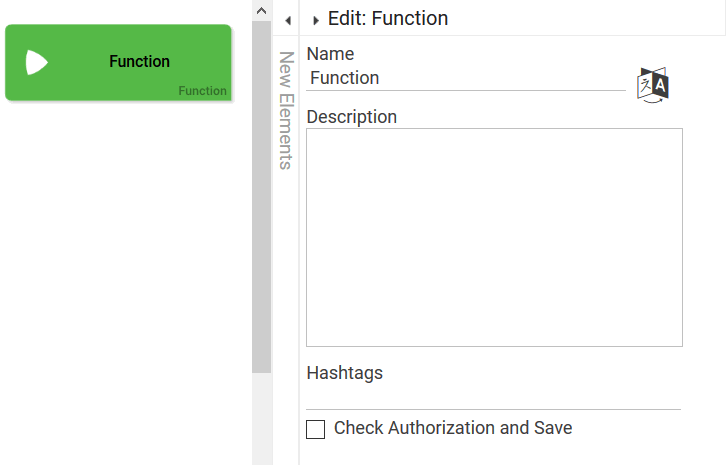Expand the Edit: Function disclosure triangle
The width and height of the screenshot is (726, 465).
[x=316, y=19]
